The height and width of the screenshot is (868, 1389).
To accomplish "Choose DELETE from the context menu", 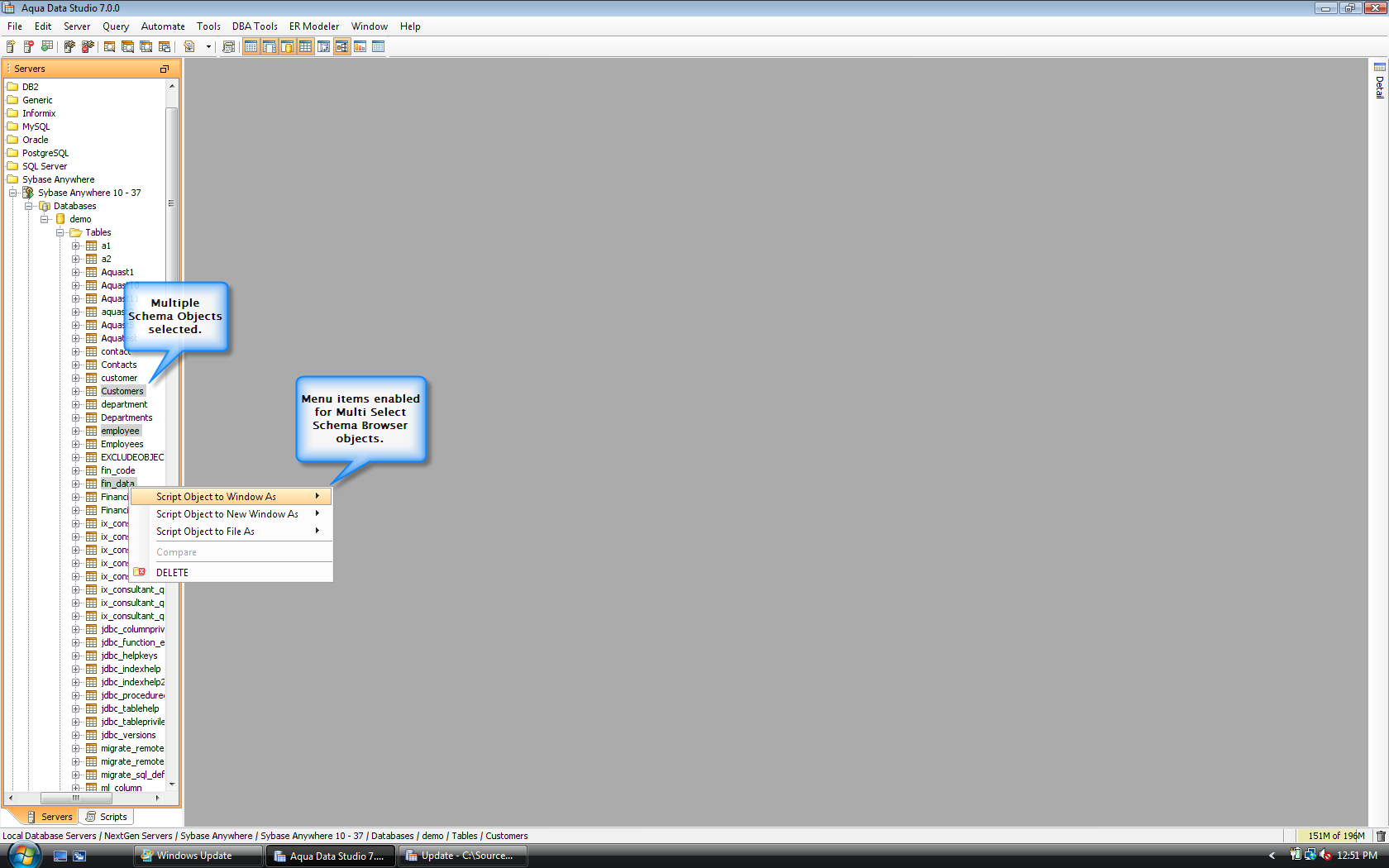I will click(x=231, y=572).
